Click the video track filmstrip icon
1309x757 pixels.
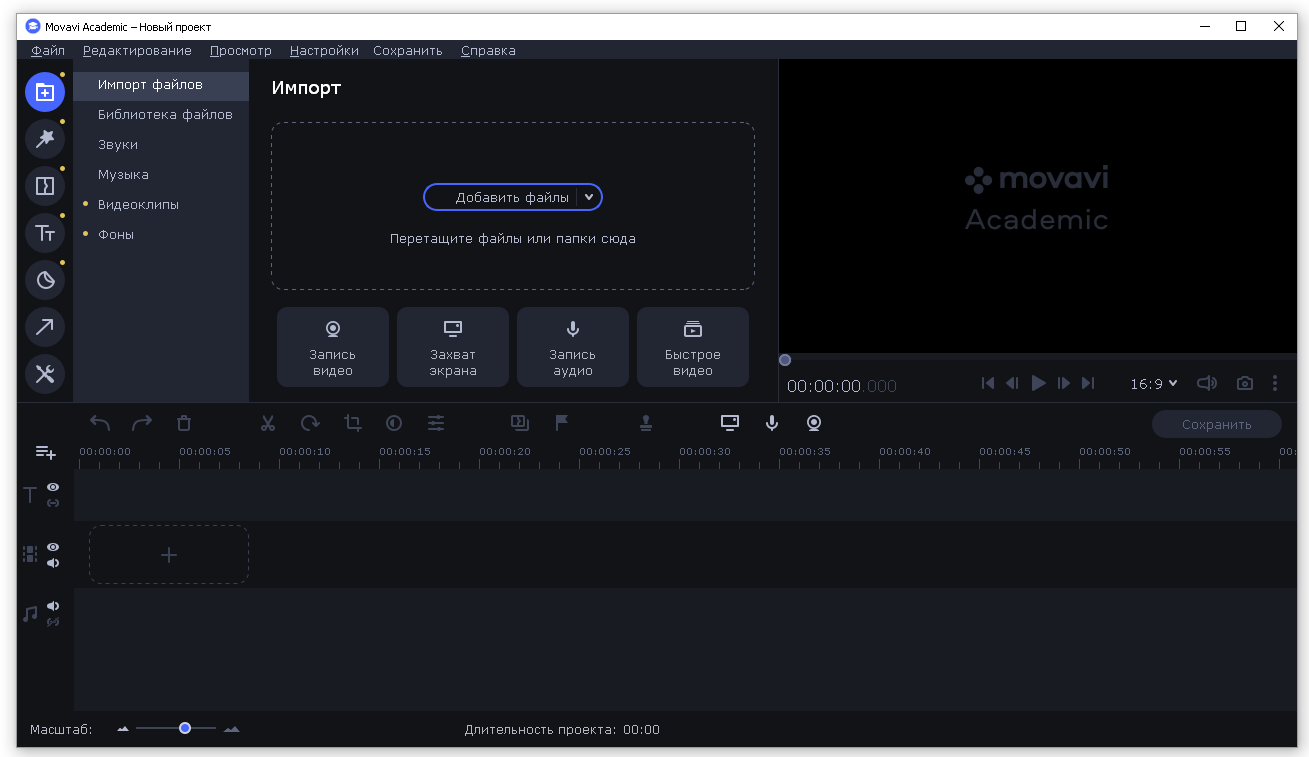[30, 554]
